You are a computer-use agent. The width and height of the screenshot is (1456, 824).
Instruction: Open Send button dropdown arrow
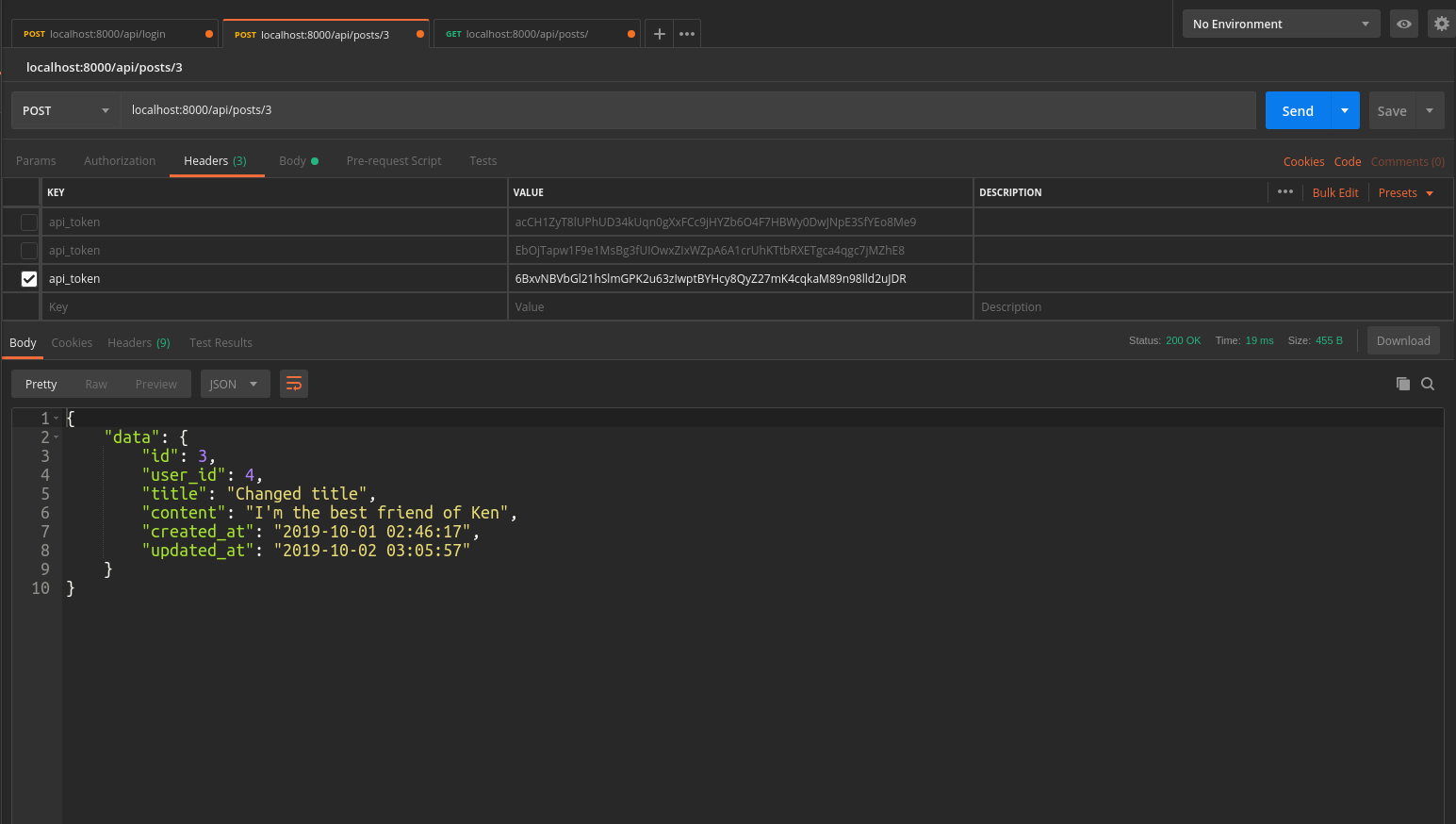pyautogui.click(x=1345, y=110)
